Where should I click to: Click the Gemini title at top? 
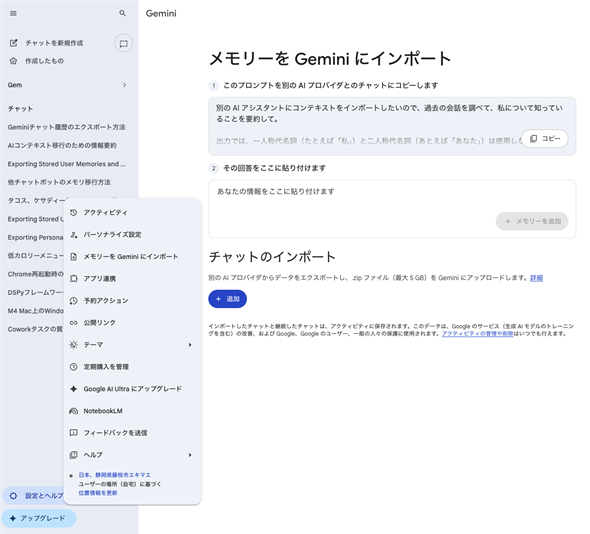pos(161,14)
